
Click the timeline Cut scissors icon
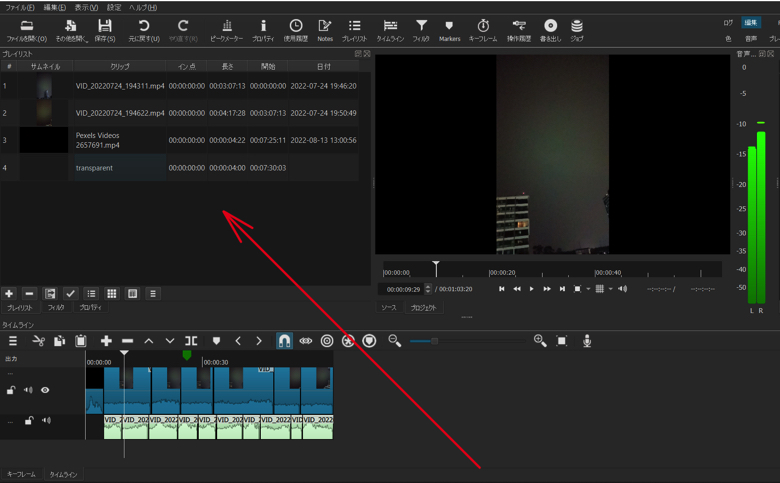tap(38, 341)
